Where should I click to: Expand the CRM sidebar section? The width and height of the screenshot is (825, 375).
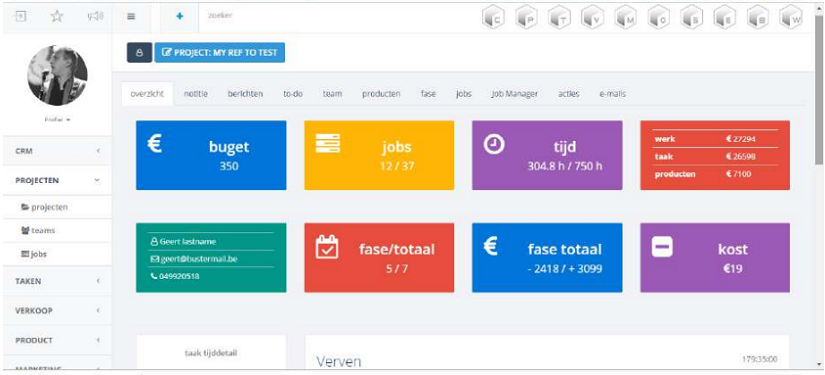tap(57, 151)
